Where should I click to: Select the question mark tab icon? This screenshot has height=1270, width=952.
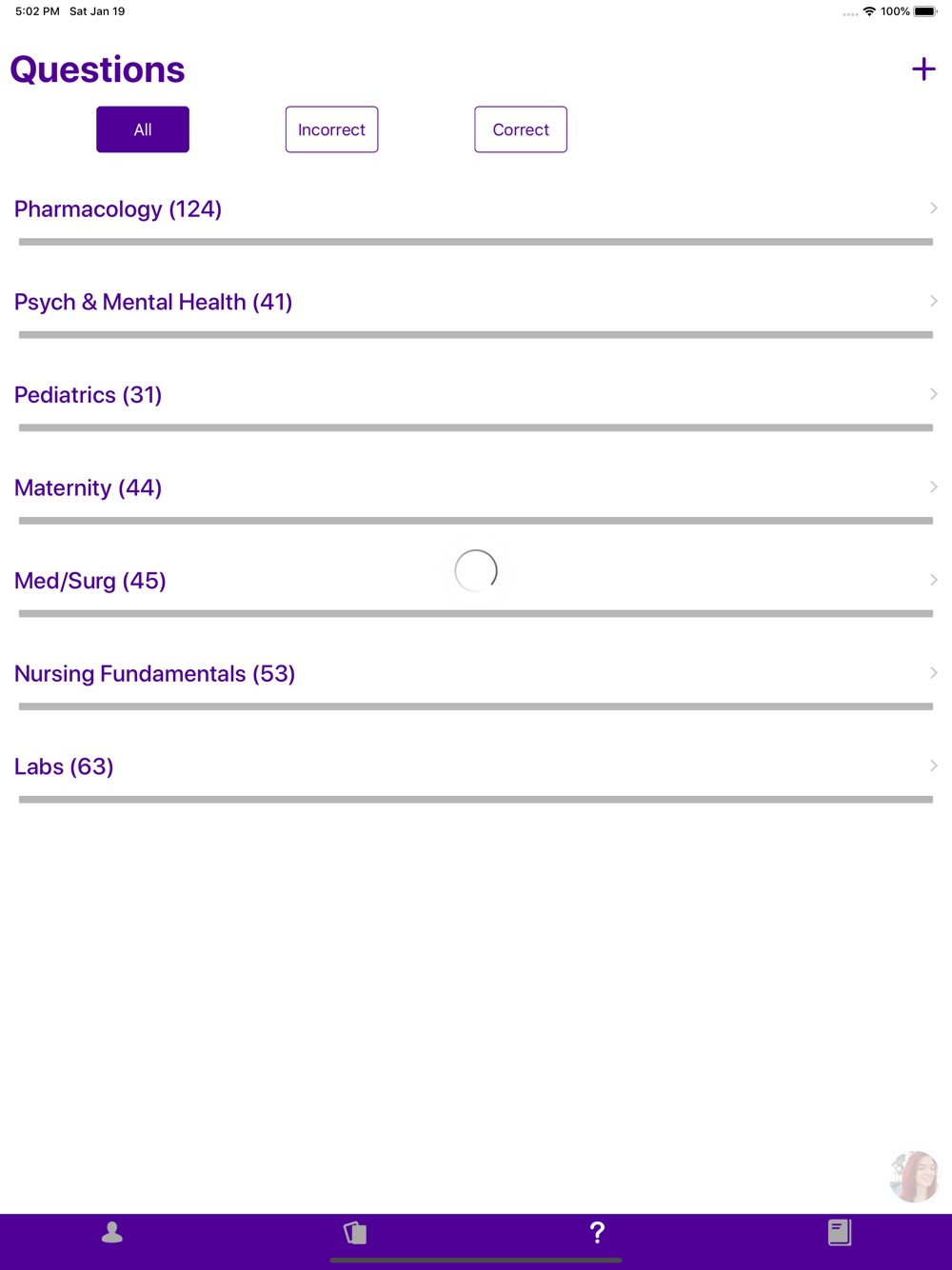(x=597, y=1233)
